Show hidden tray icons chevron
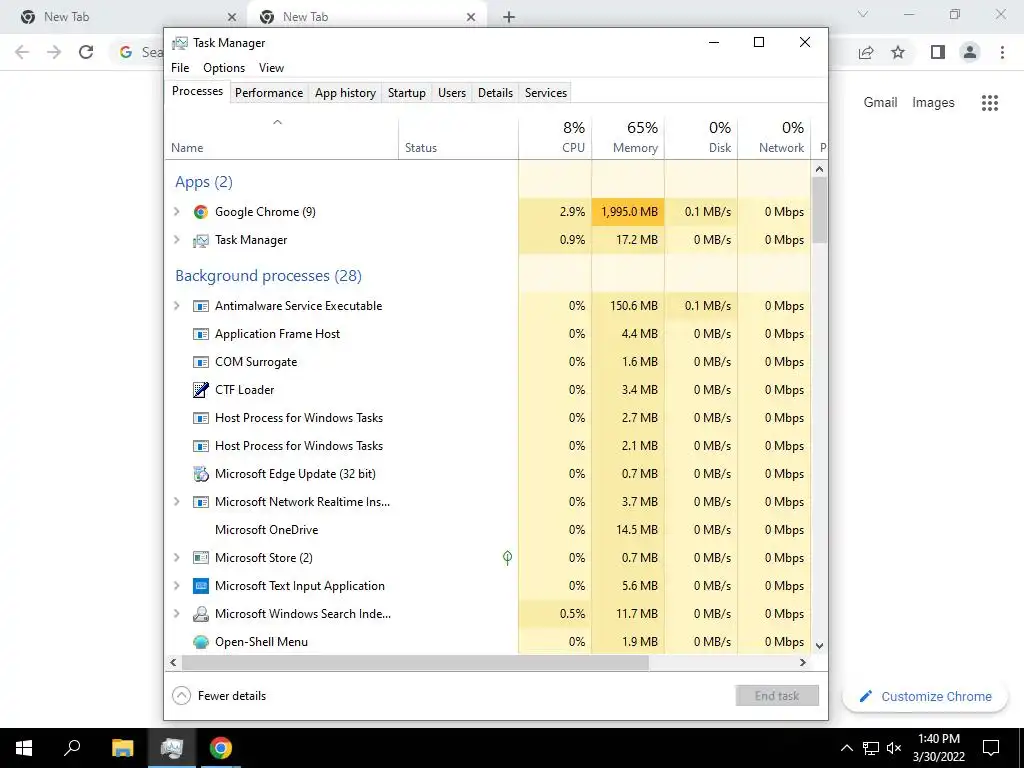Viewport: 1024px width, 768px height. [846, 748]
